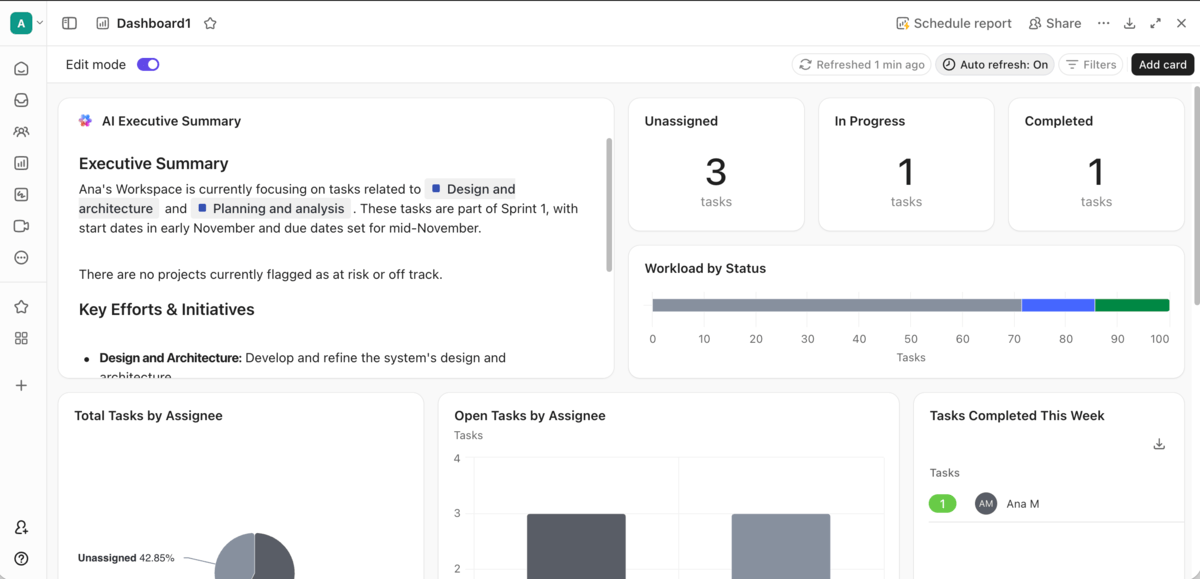Open the Clips video icon in the sidebar
1200x579 pixels.
[x=20, y=225]
